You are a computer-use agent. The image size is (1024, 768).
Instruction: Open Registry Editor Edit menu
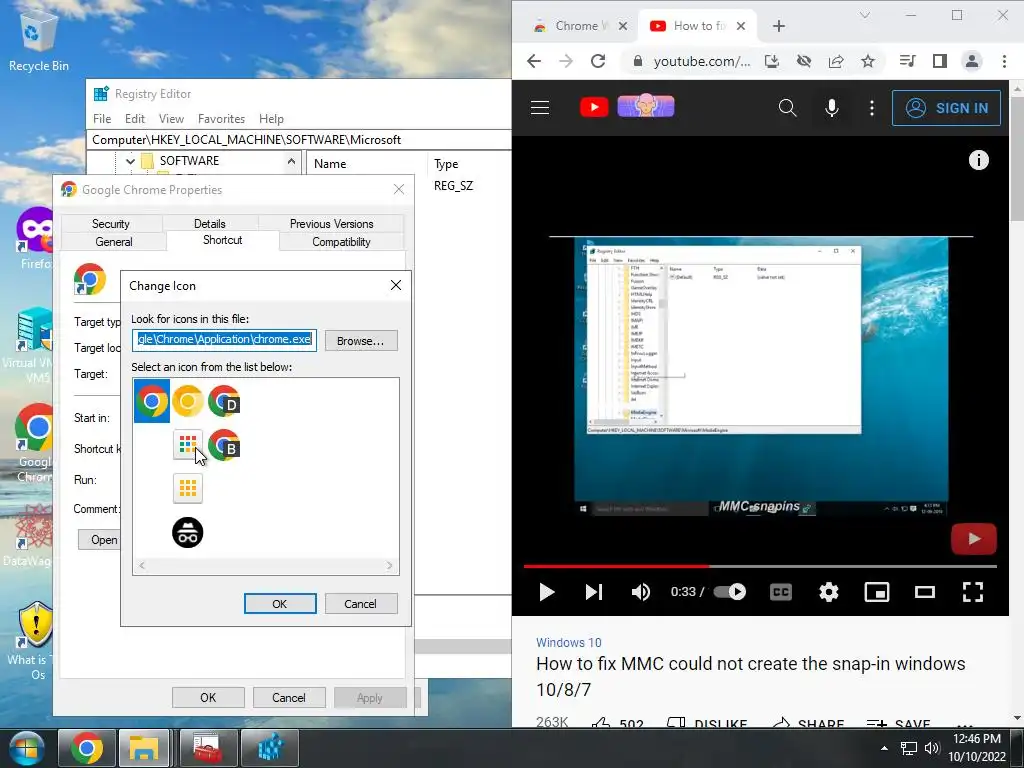click(135, 119)
